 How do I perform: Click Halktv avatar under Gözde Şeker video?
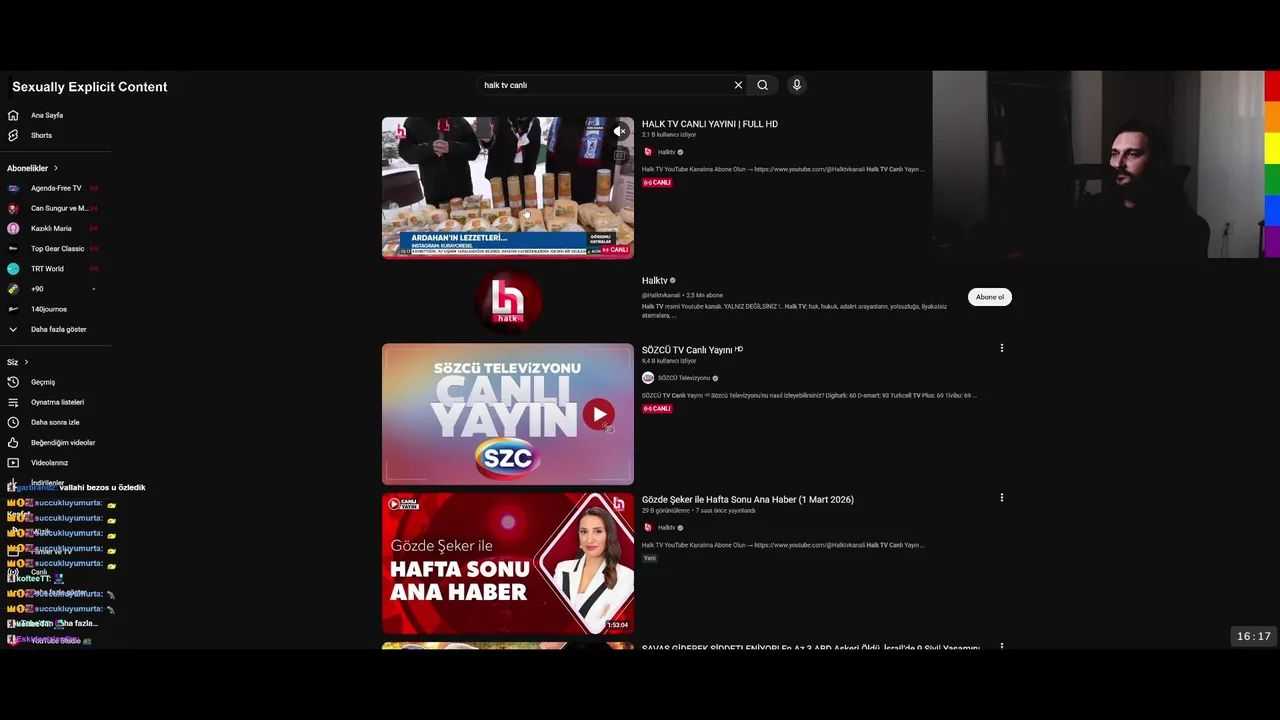(x=648, y=527)
